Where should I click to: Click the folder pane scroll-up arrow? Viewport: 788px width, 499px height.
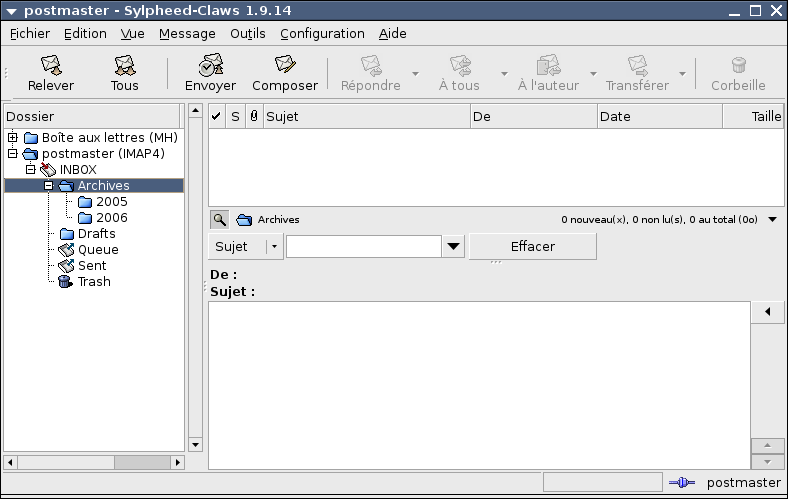tap(195, 110)
